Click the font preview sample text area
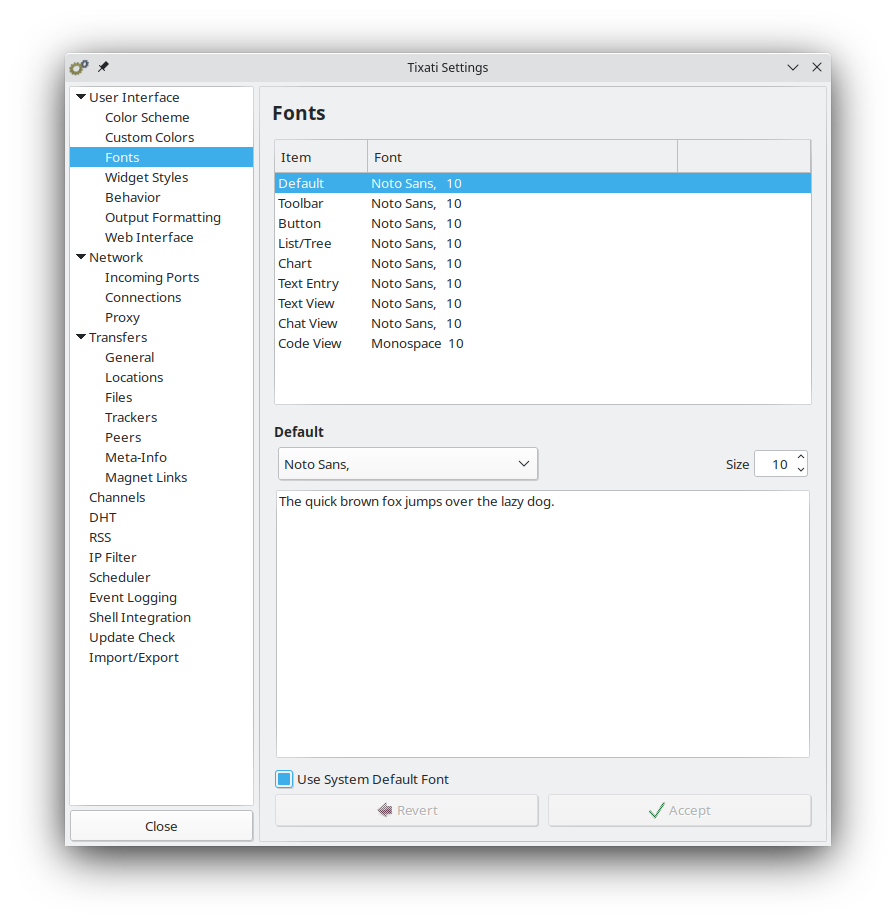The width and height of the screenshot is (896, 923). pyautogui.click(x=543, y=624)
